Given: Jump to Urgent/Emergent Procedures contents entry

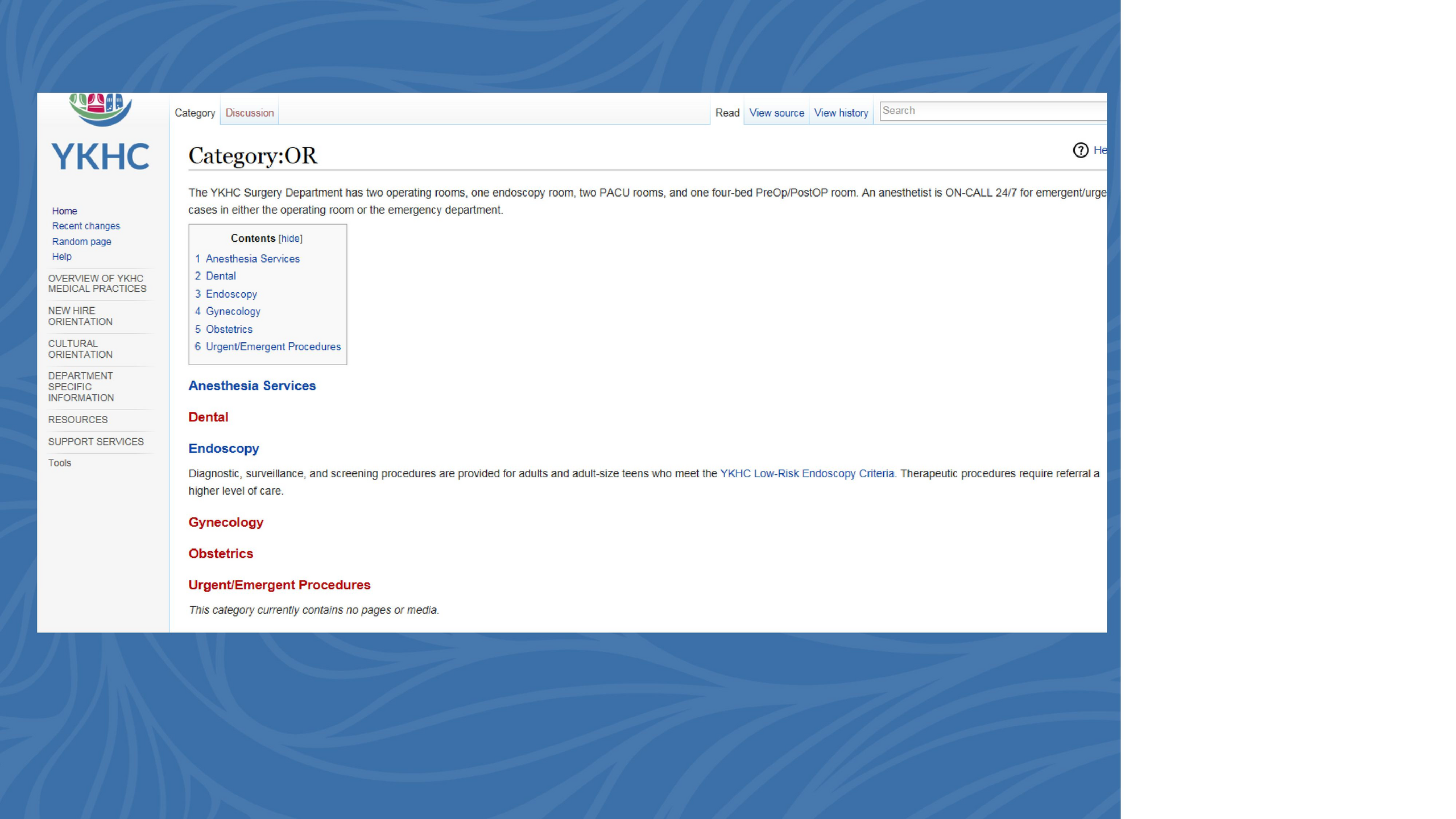Looking at the screenshot, I should [x=273, y=347].
